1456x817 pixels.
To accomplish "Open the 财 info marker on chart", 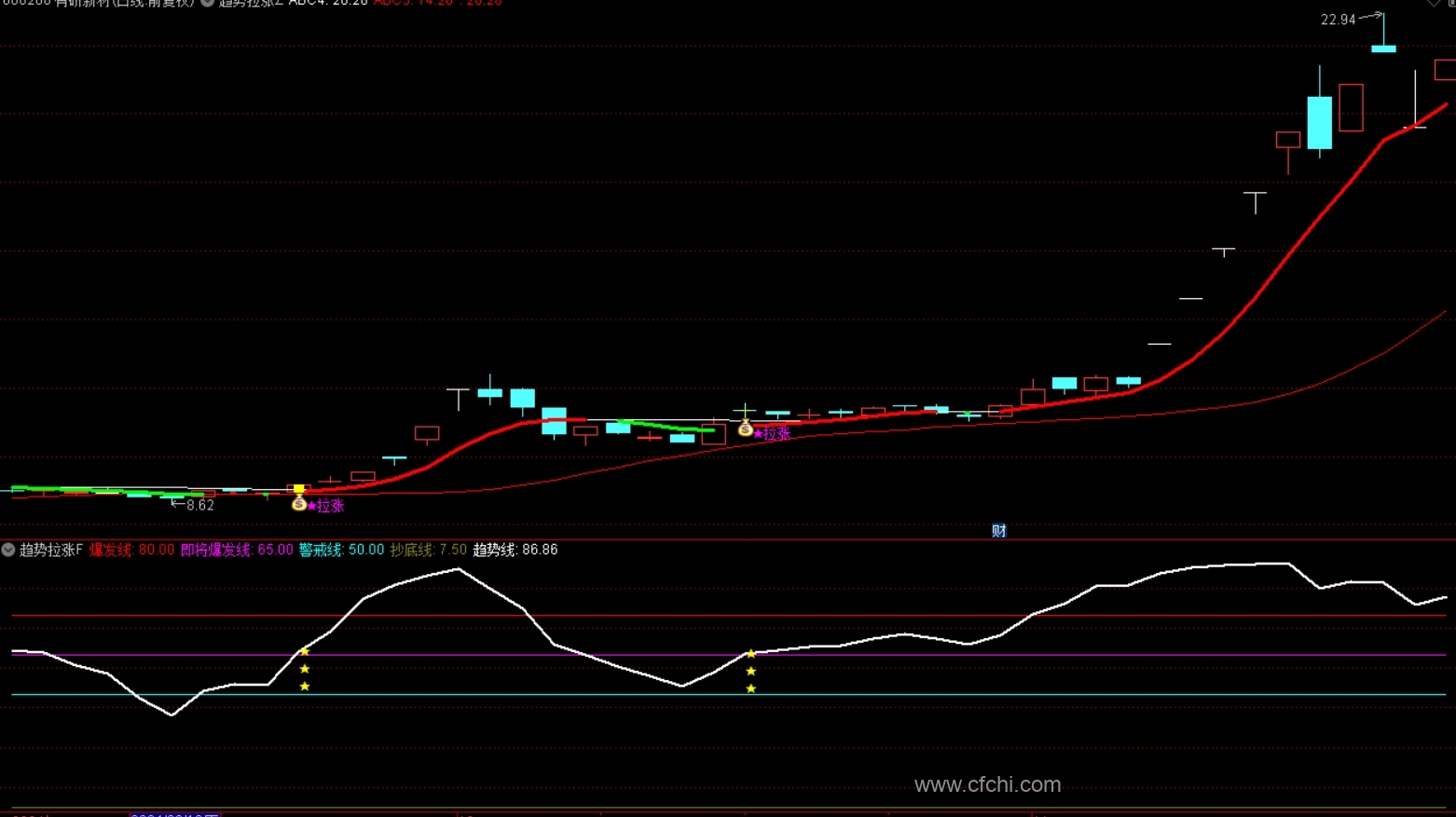I will point(998,531).
